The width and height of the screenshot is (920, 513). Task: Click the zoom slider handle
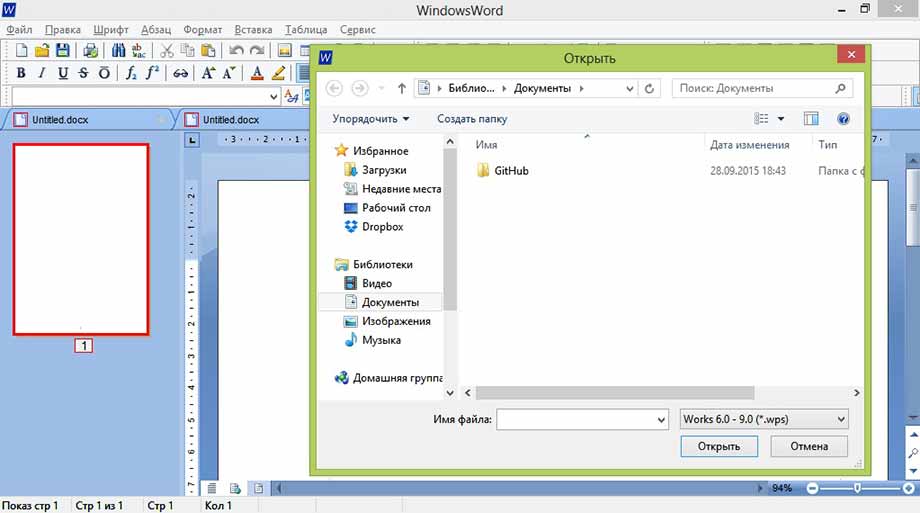click(857, 488)
